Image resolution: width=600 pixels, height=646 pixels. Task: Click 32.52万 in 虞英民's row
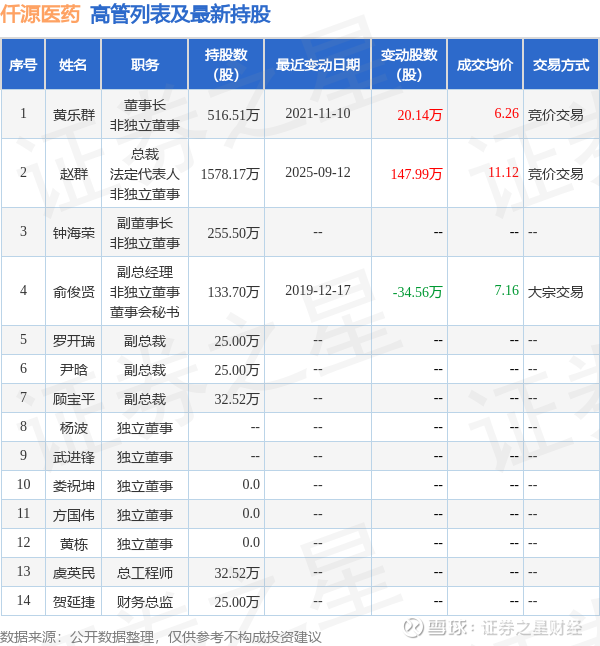237,573
